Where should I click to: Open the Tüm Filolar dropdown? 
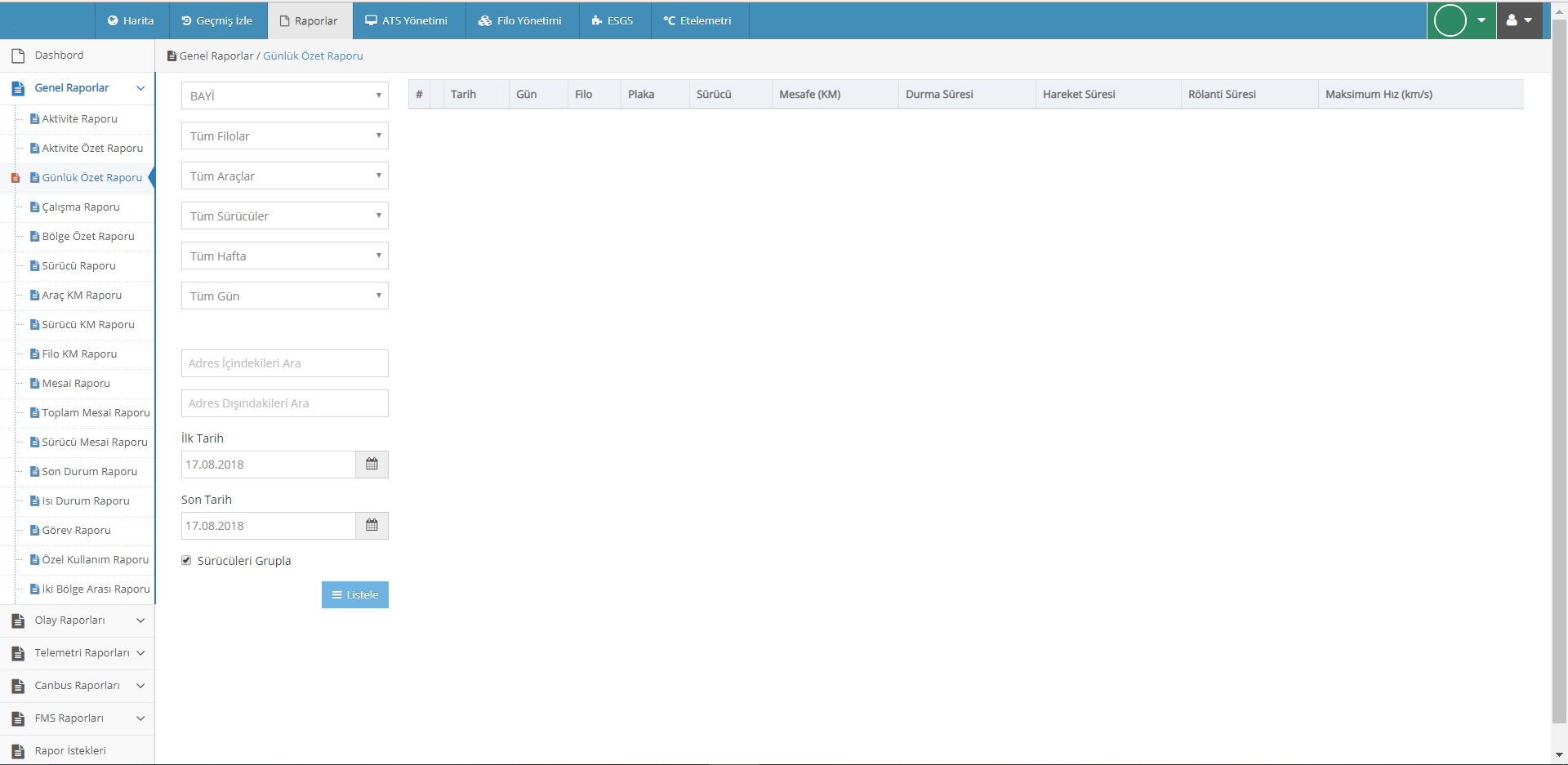284,136
